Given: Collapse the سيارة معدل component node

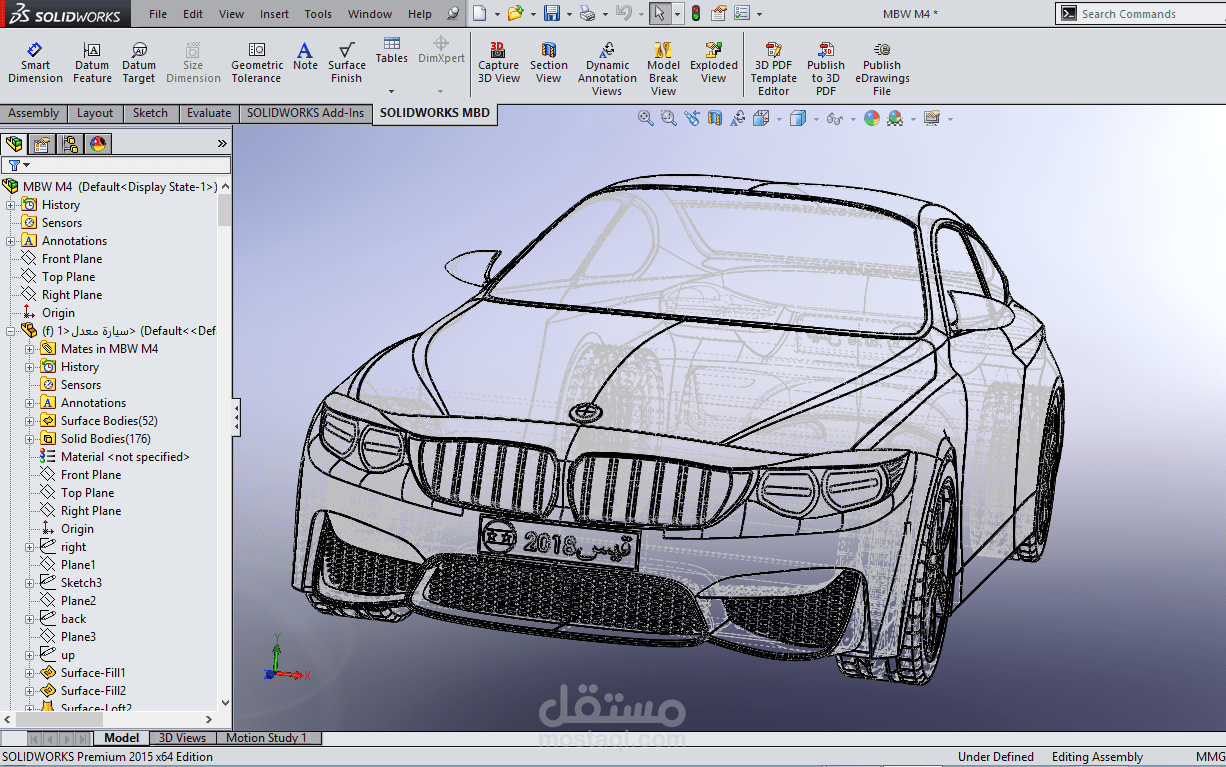Looking at the screenshot, I should pyautogui.click(x=11, y=331).
